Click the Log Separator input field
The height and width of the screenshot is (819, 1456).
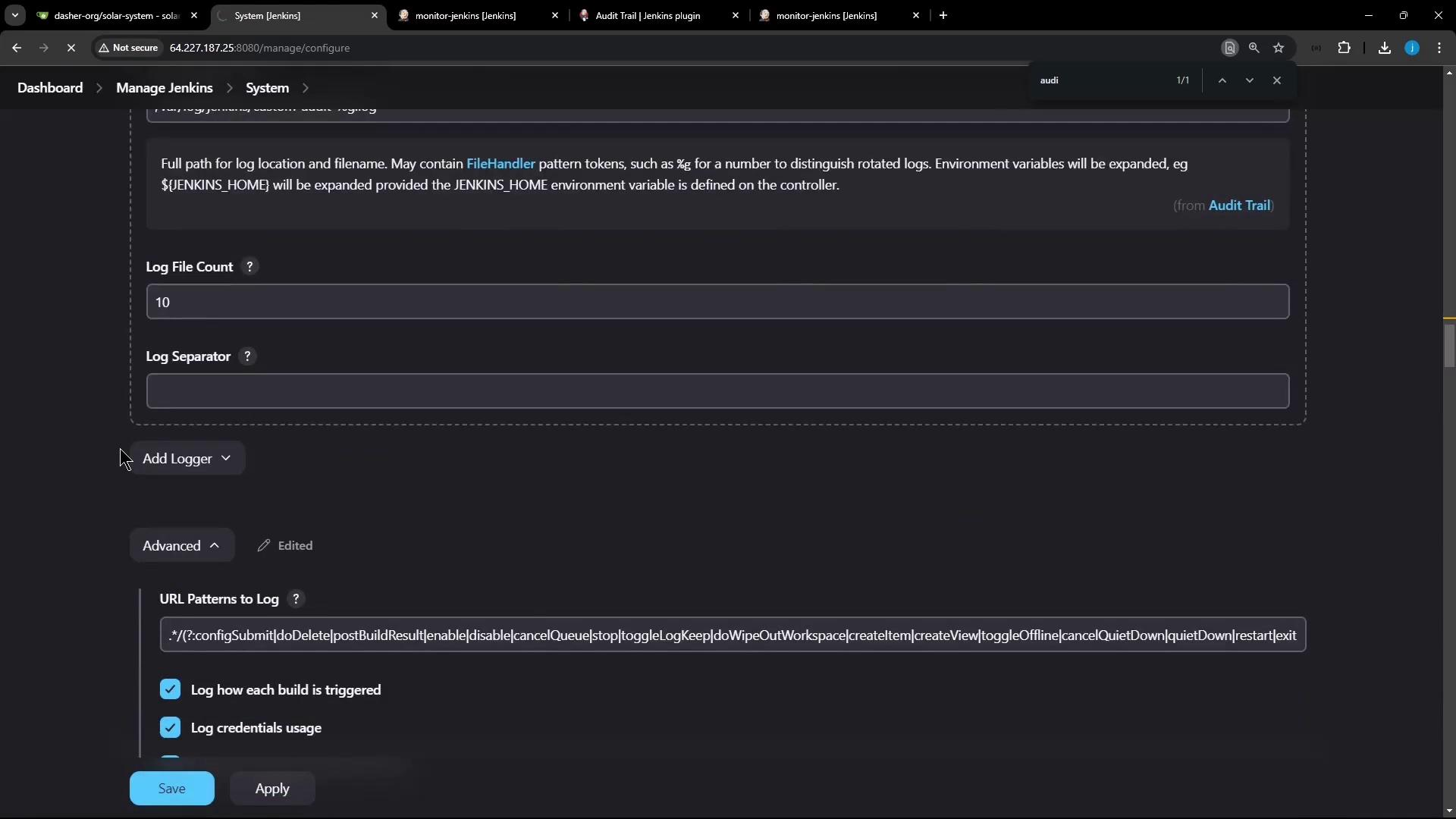[x=717, y=391]
